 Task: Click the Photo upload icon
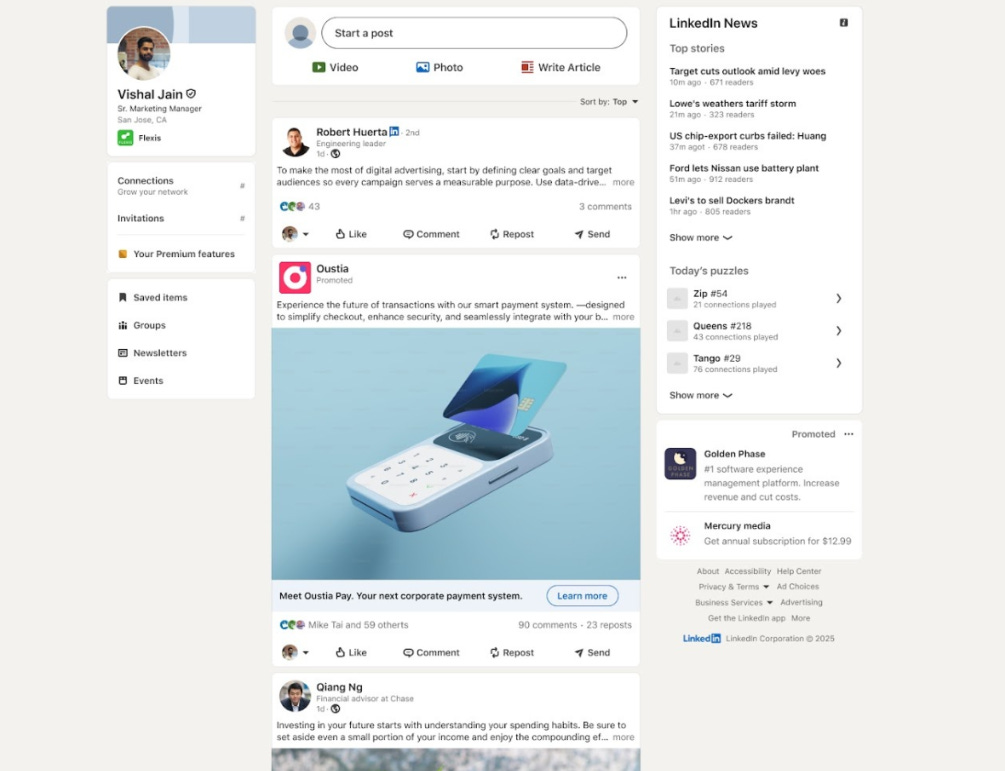click(x=422, y=67)
